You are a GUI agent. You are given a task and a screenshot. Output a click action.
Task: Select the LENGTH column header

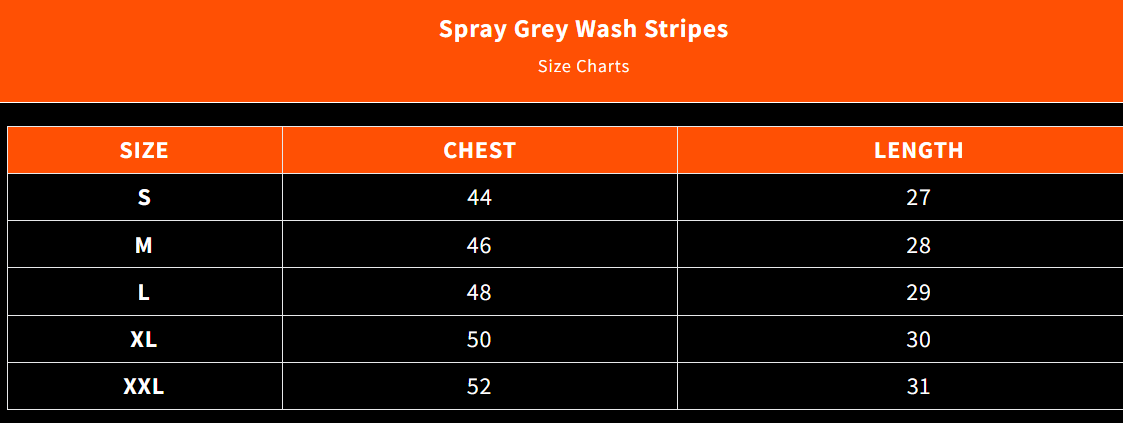(918, 151)
